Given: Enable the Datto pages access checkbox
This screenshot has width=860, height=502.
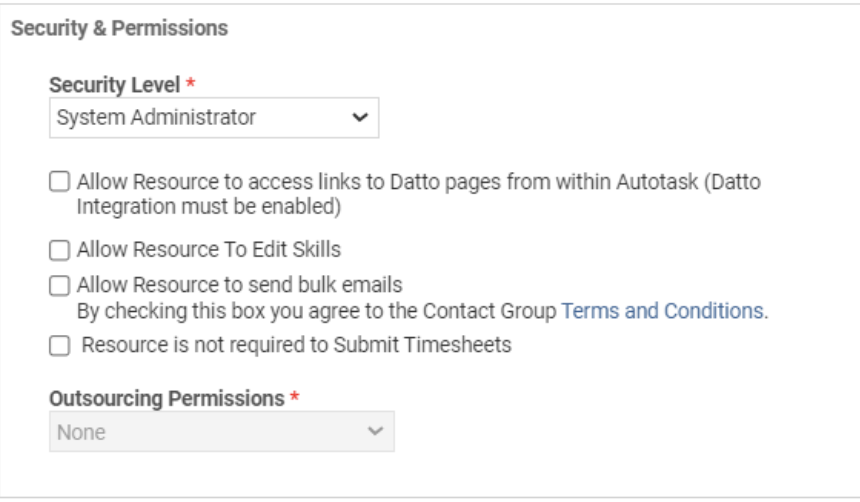Looking at the screenshot, I should (60, 183).
